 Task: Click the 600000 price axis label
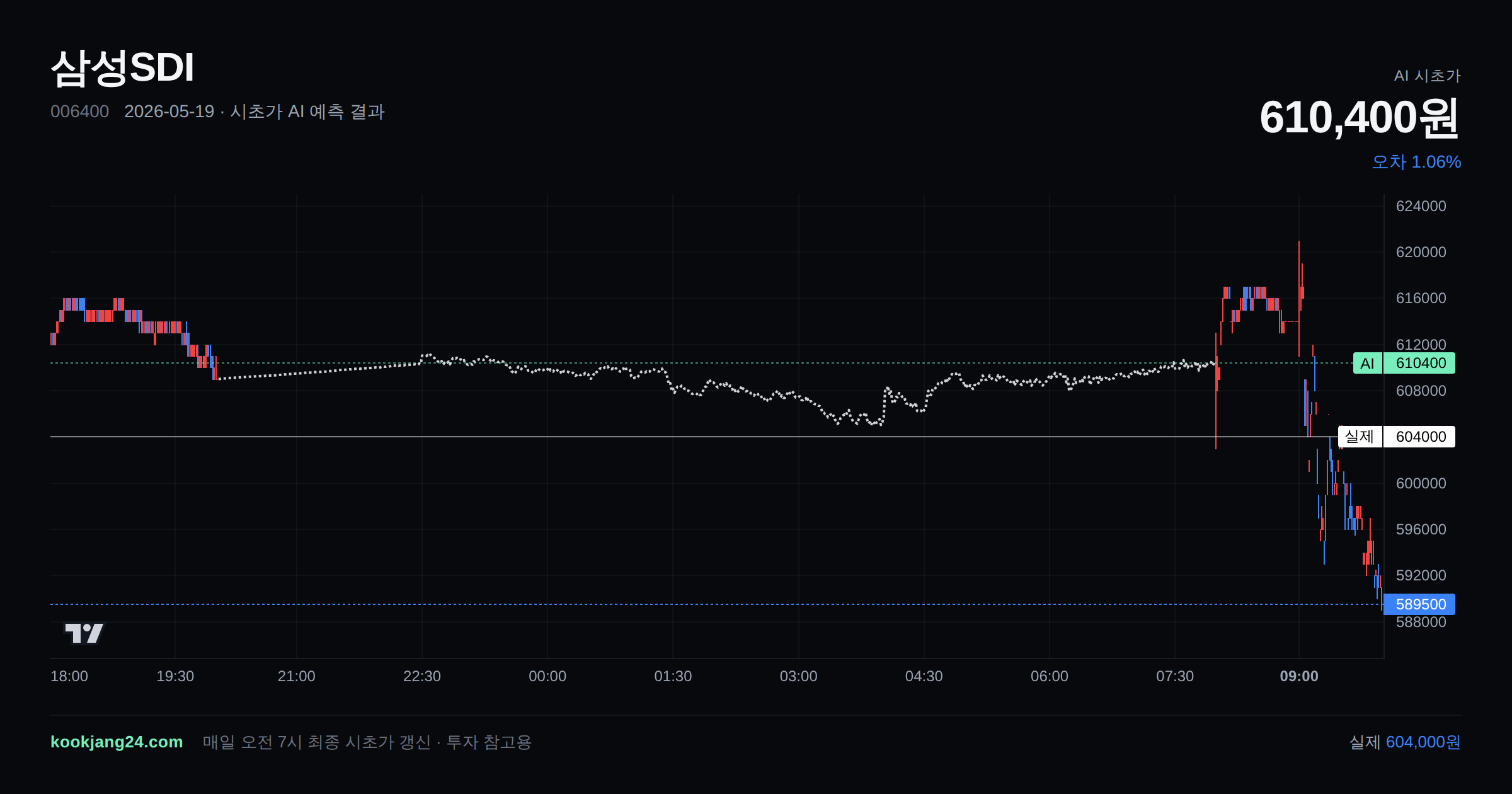[1421, 483]
